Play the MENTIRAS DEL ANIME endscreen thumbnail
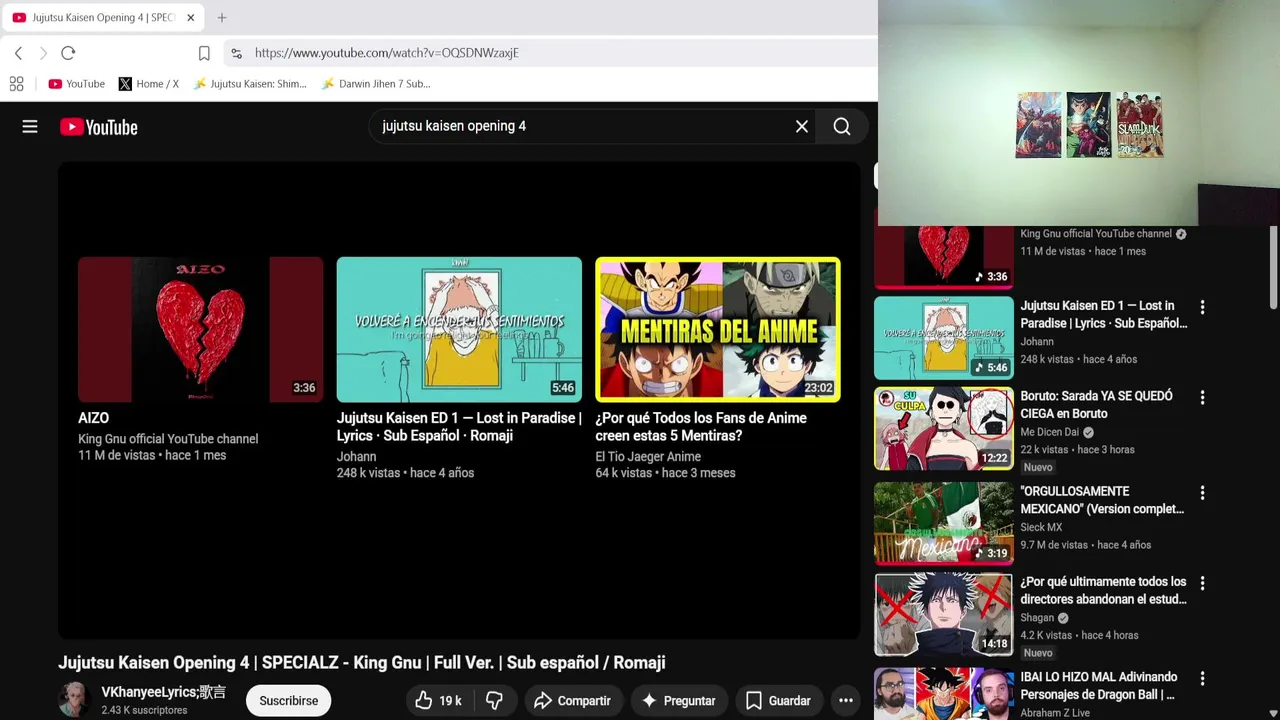 point(718,330)
